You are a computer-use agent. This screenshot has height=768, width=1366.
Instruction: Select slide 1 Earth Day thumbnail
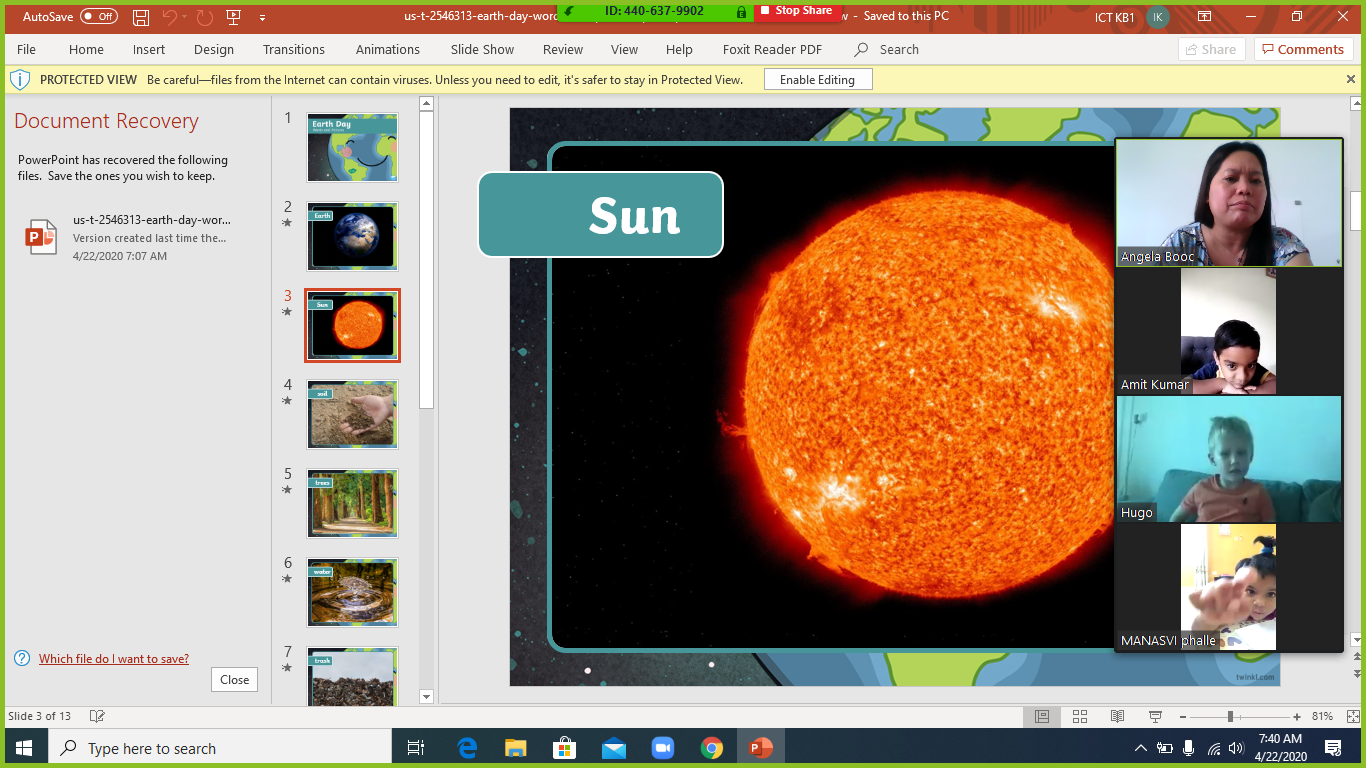point(352,148)
